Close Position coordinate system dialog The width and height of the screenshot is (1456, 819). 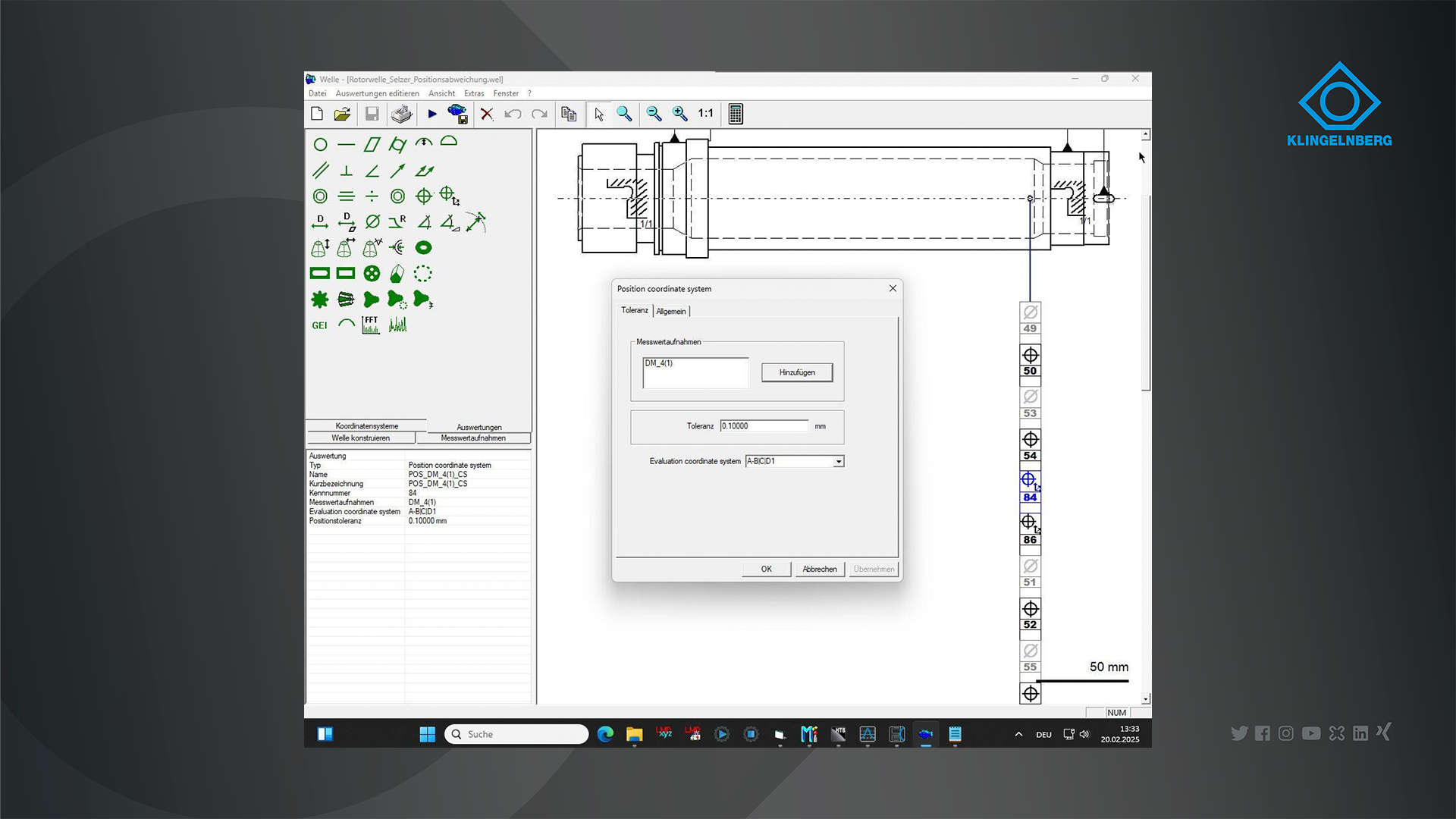click(893, 288)
